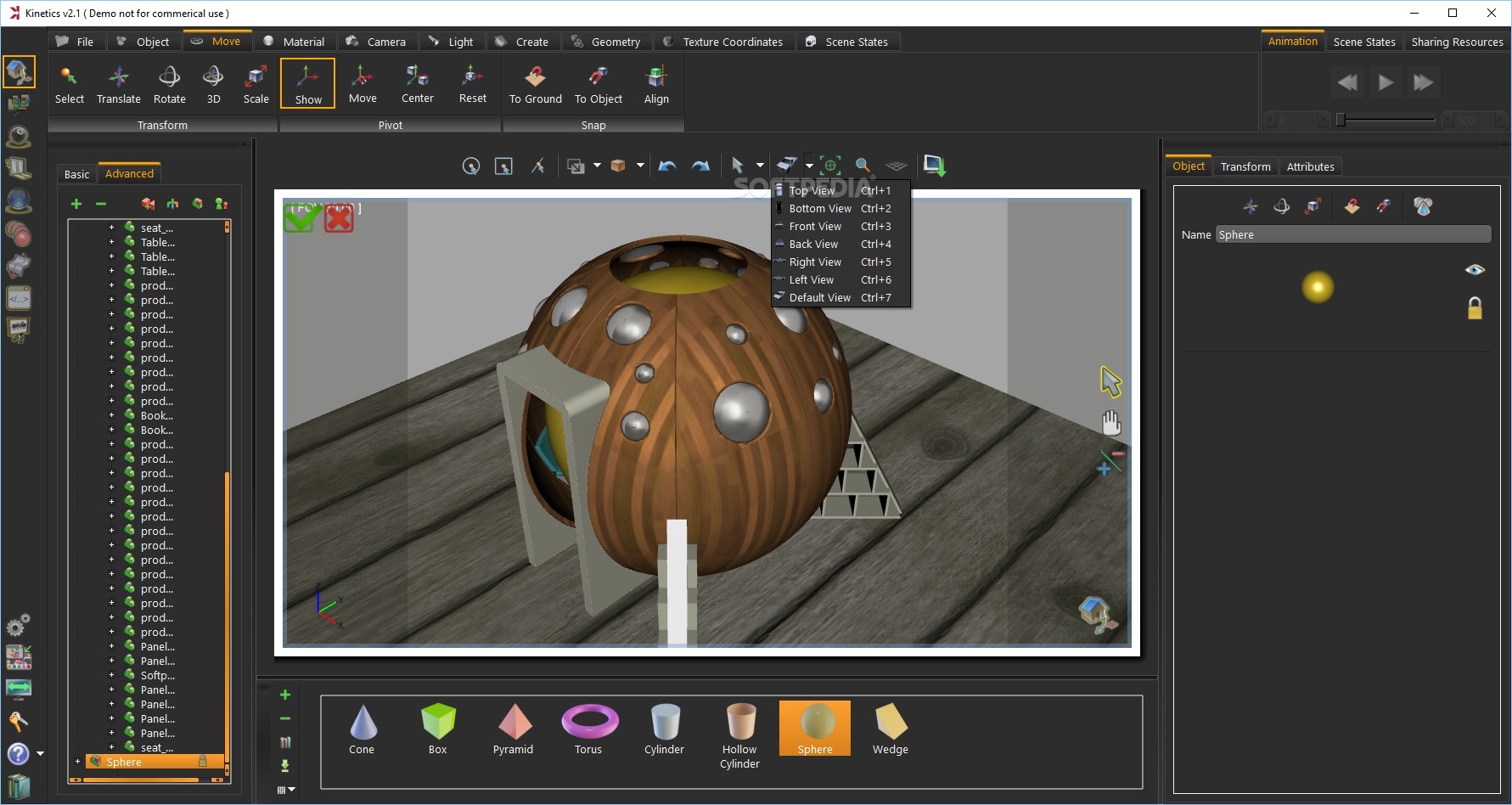This screenshot has width=1512, height=805.
Task: Rewind the animation
Action: pyautogui.click(x=1347, y=82)
